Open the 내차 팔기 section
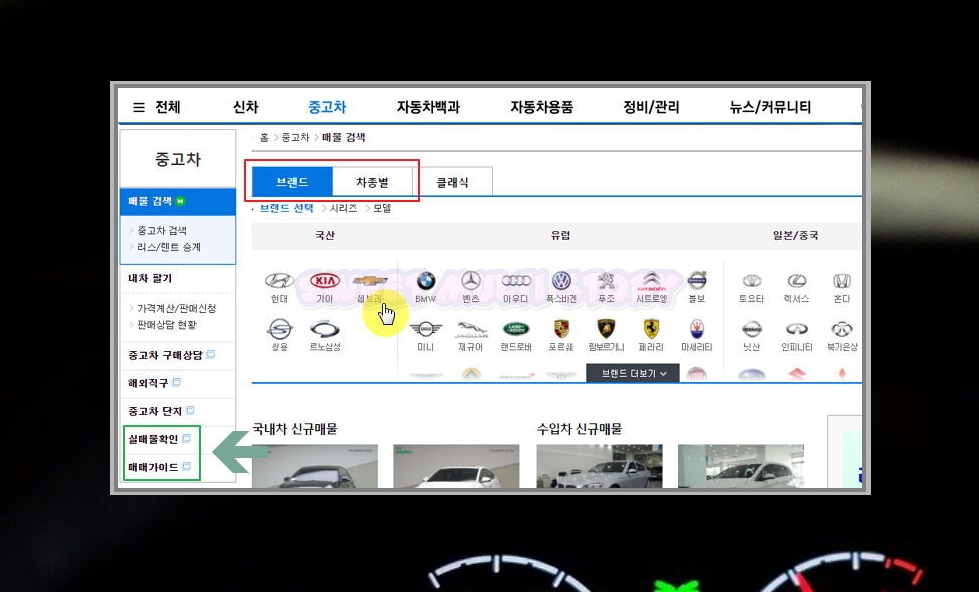The height and width of the screenshot is (592, 979). [150, 278]
